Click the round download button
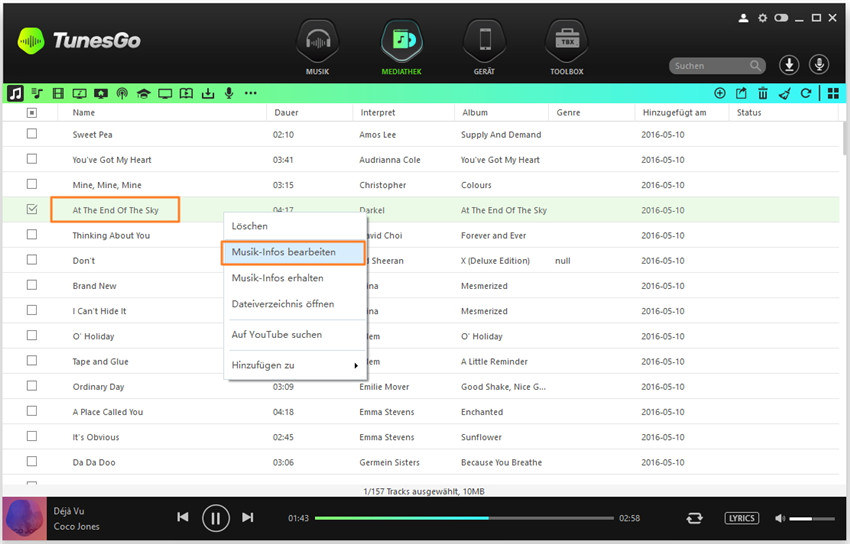Image resolution: width=850 pixels, height=544 pixels. pyautogui.click(x=789, y=65)
